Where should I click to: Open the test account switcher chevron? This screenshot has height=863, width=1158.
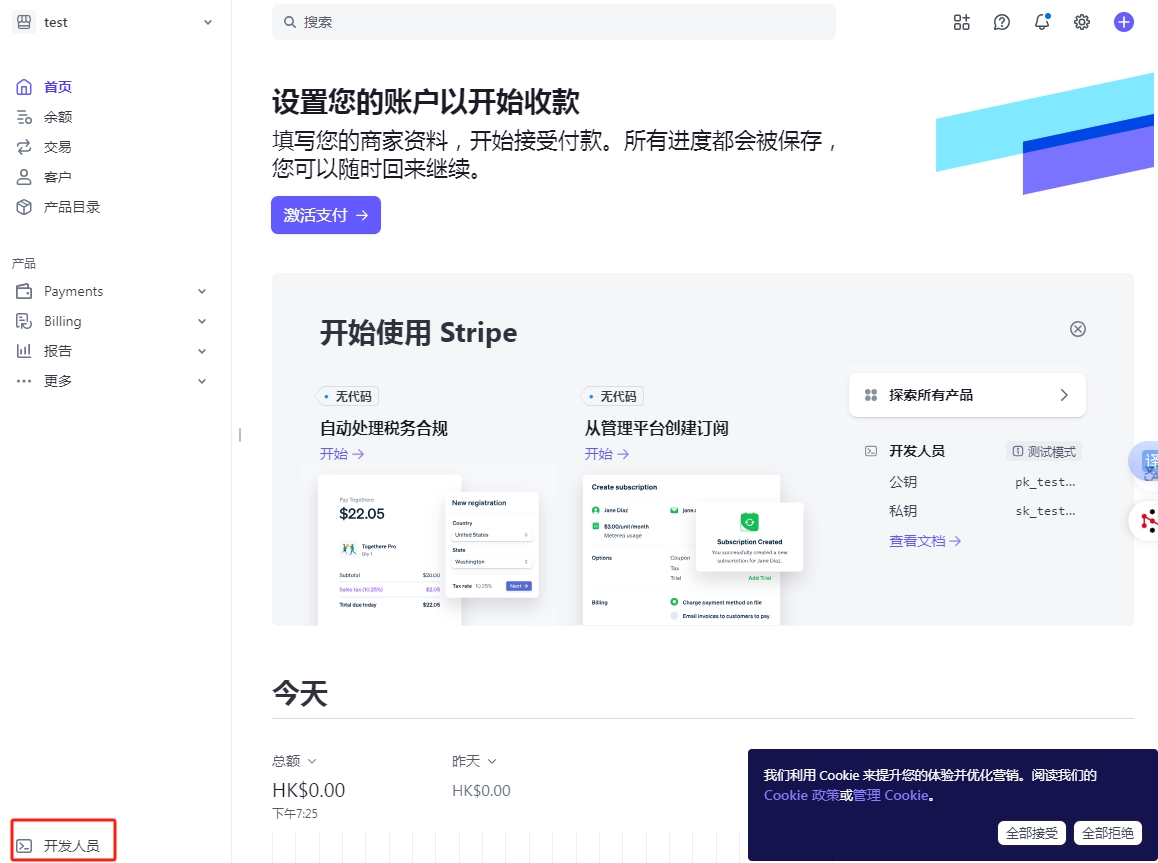pyautogui.click(x=208, y=23)
